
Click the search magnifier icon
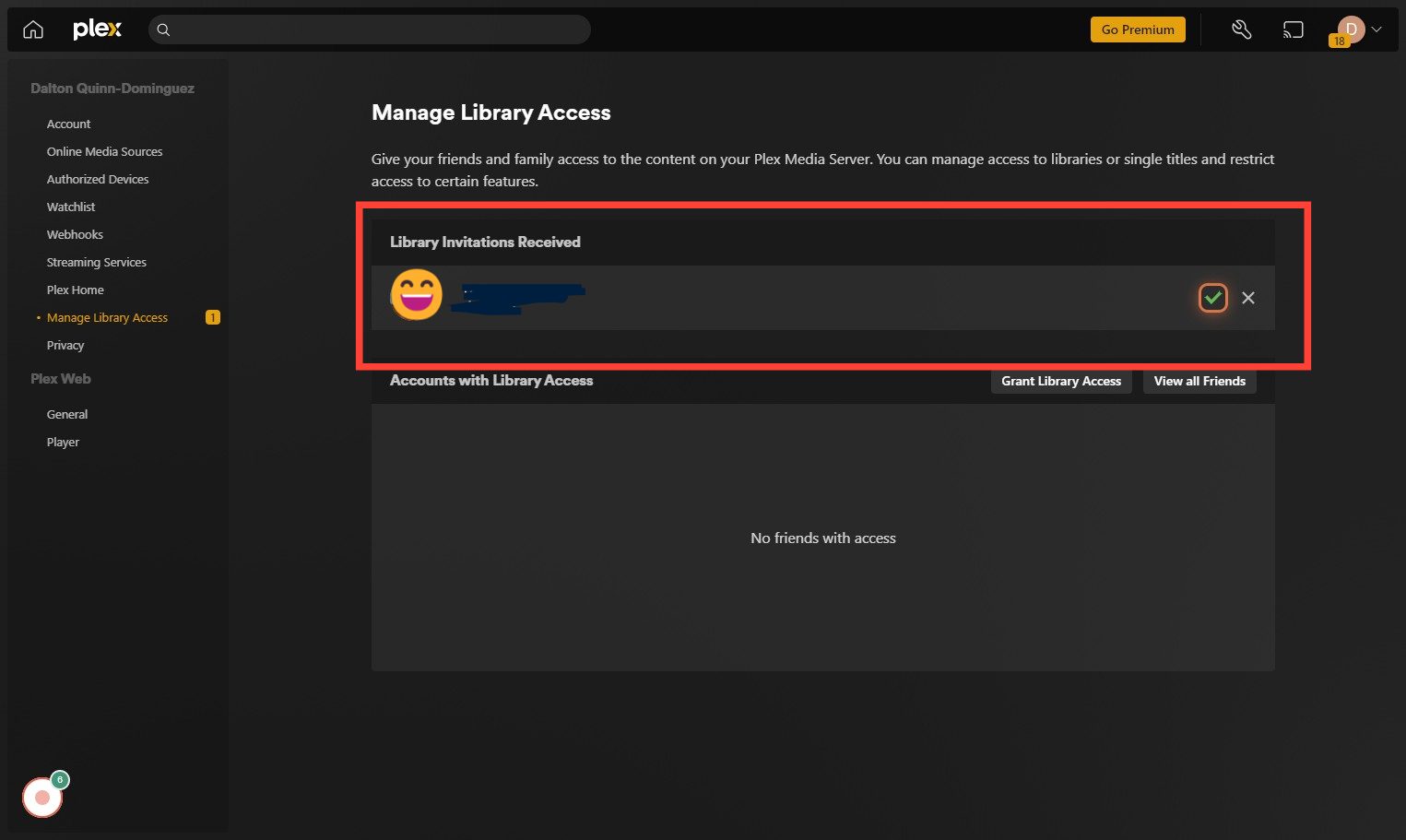pos(163,30)
